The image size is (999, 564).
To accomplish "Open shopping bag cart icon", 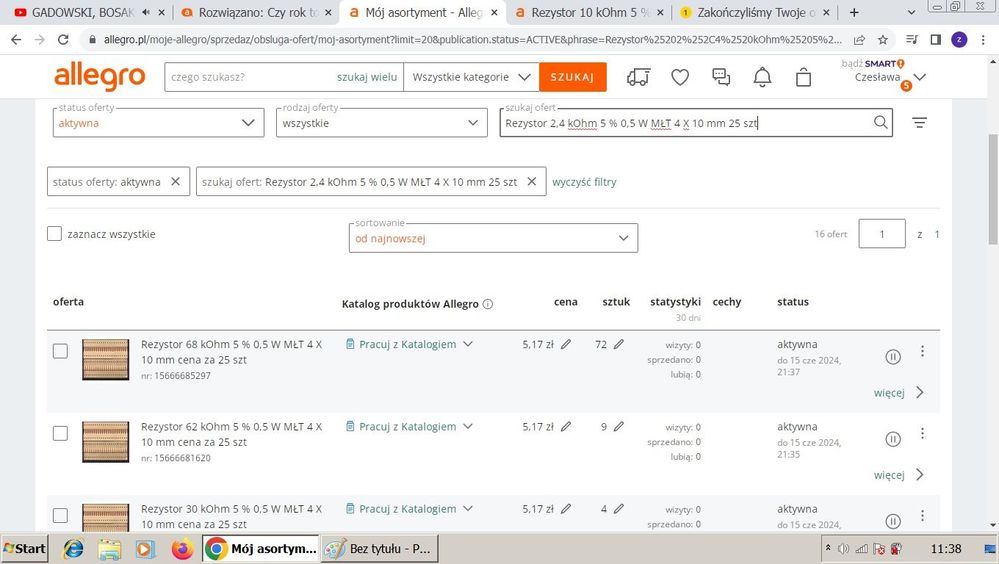I will [x=803, y=77].
